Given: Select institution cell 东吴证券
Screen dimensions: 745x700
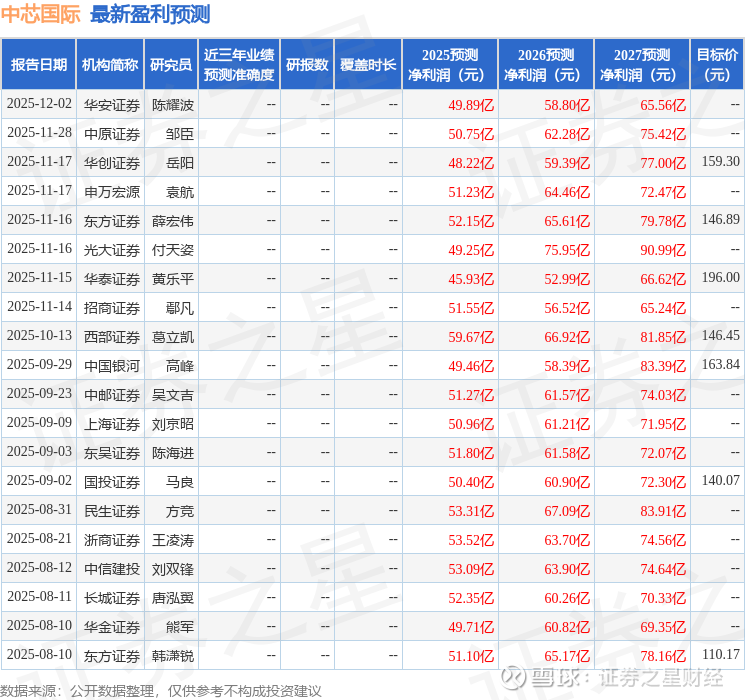Looking at the screenshot, I should (x=112, y=453).
